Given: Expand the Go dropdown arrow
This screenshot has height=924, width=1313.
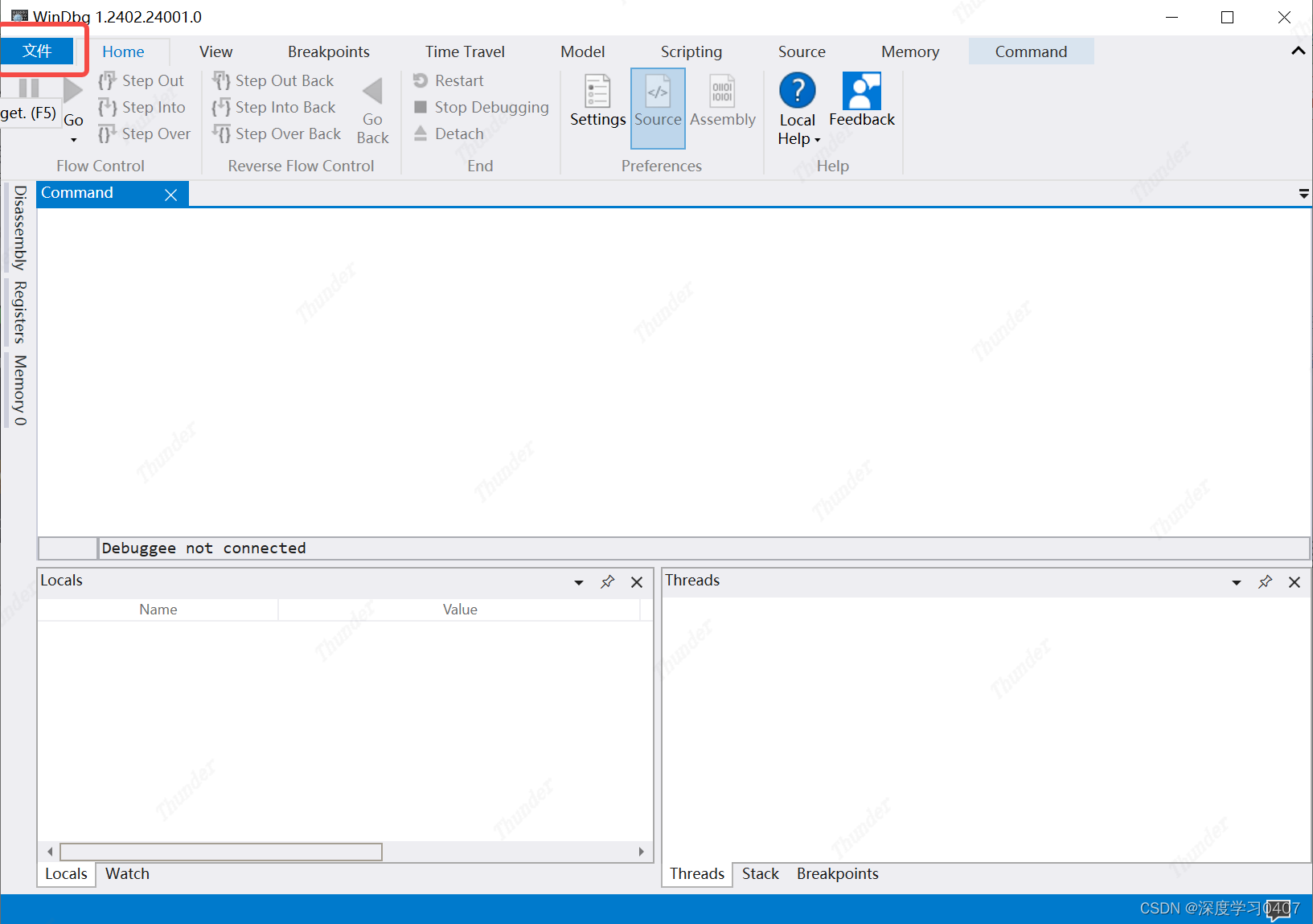Looking at the screenshot, I should point(73,140).
